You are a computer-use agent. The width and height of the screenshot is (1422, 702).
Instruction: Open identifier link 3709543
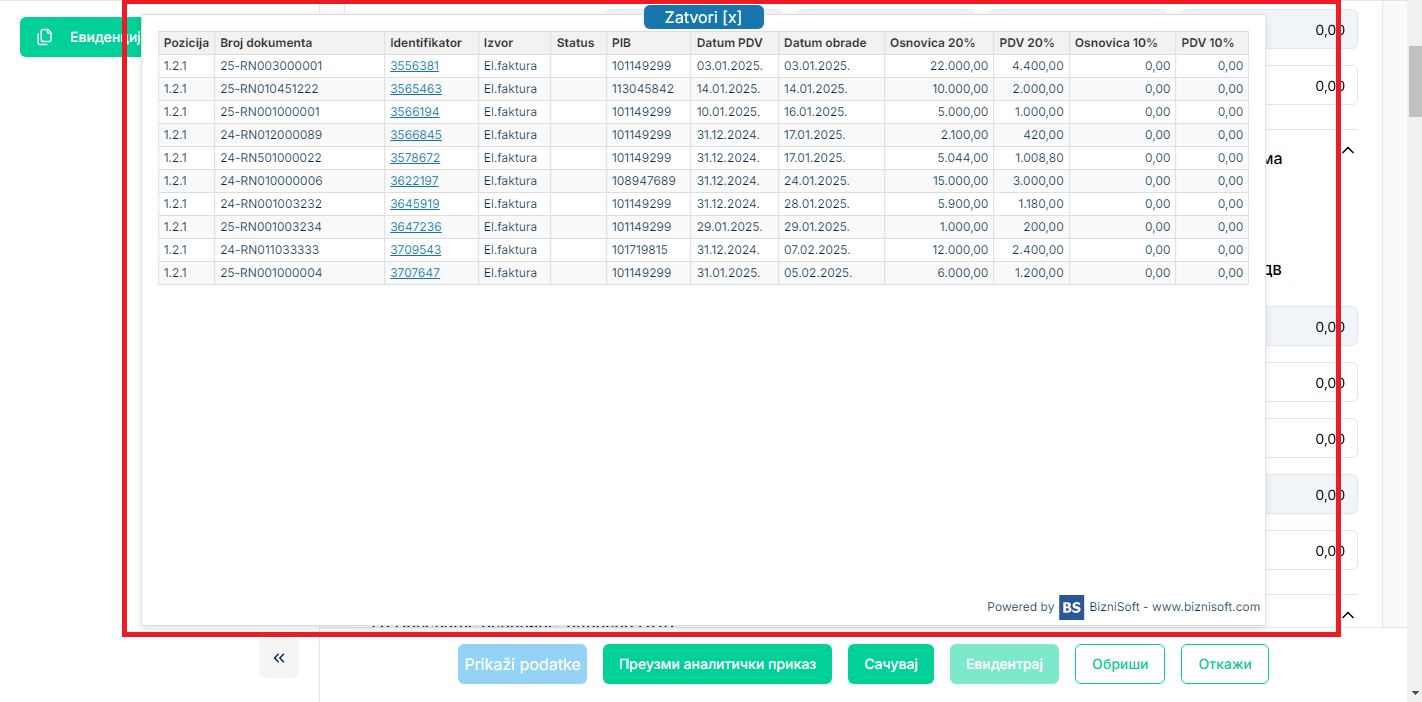[415, 250]
